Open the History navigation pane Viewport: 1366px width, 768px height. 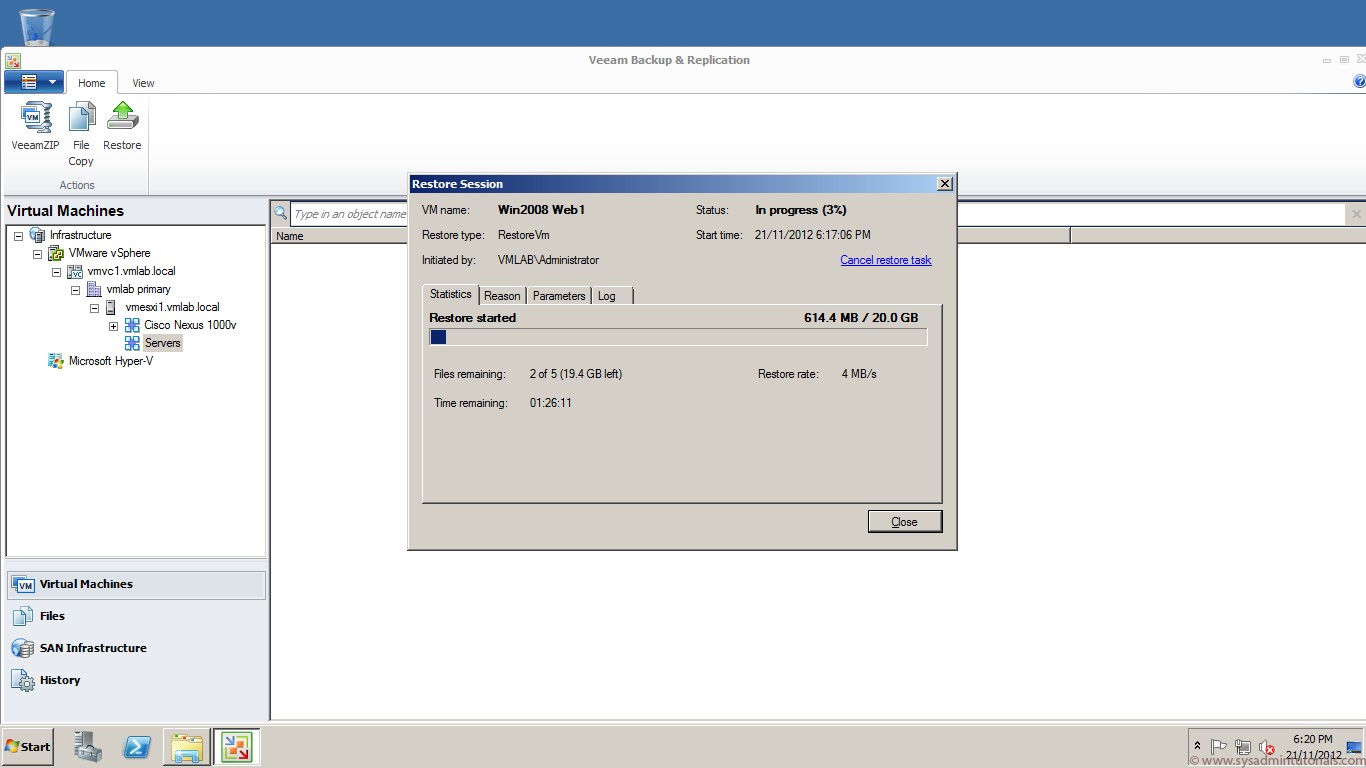click(136, 680)
